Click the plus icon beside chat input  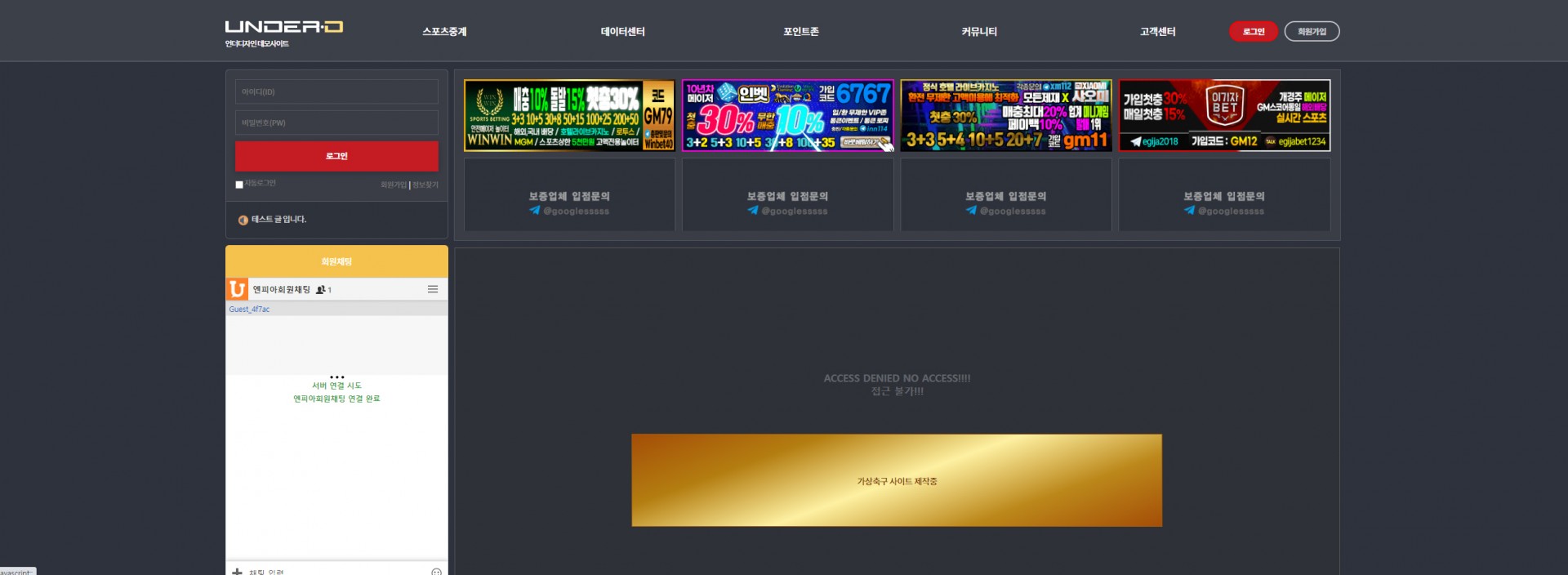[x=237, y=572]
